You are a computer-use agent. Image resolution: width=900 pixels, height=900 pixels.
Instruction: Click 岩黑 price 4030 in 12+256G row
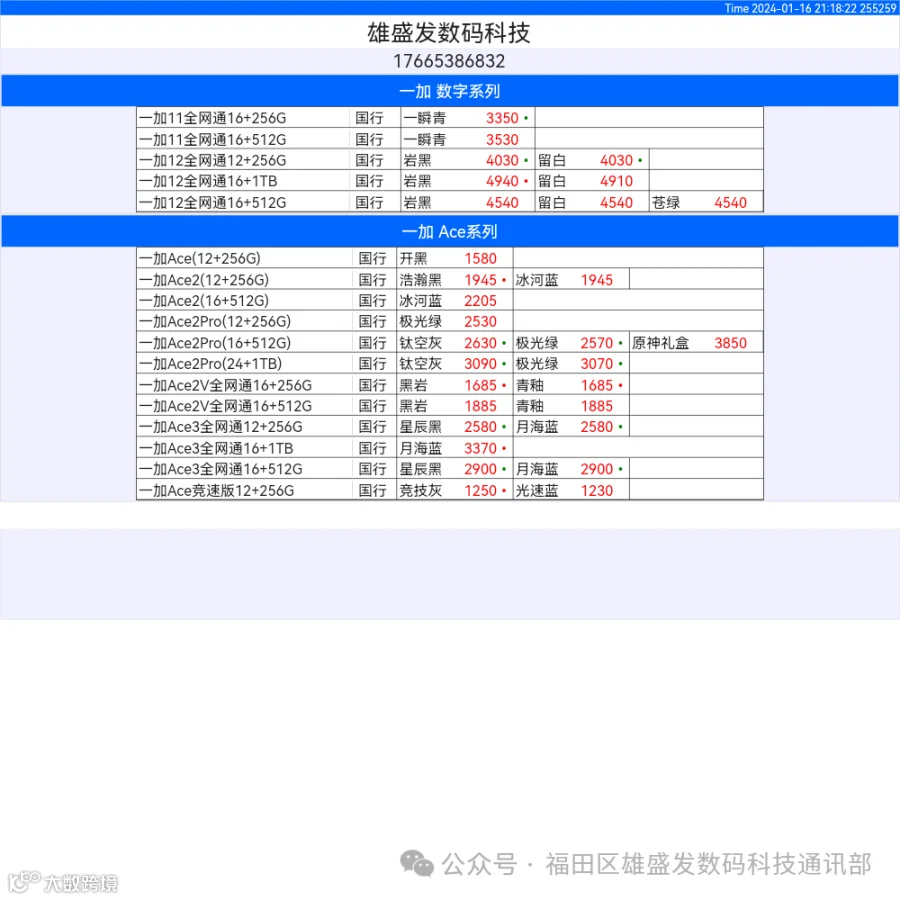502,161
